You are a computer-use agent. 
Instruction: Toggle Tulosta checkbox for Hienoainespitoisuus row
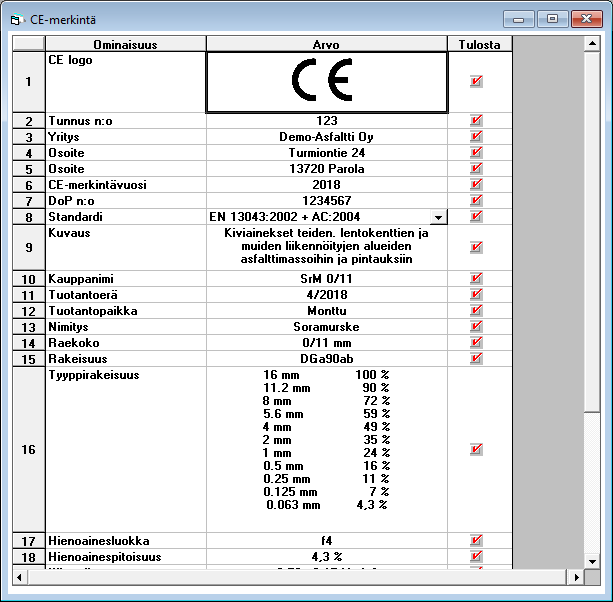[476, 557]
